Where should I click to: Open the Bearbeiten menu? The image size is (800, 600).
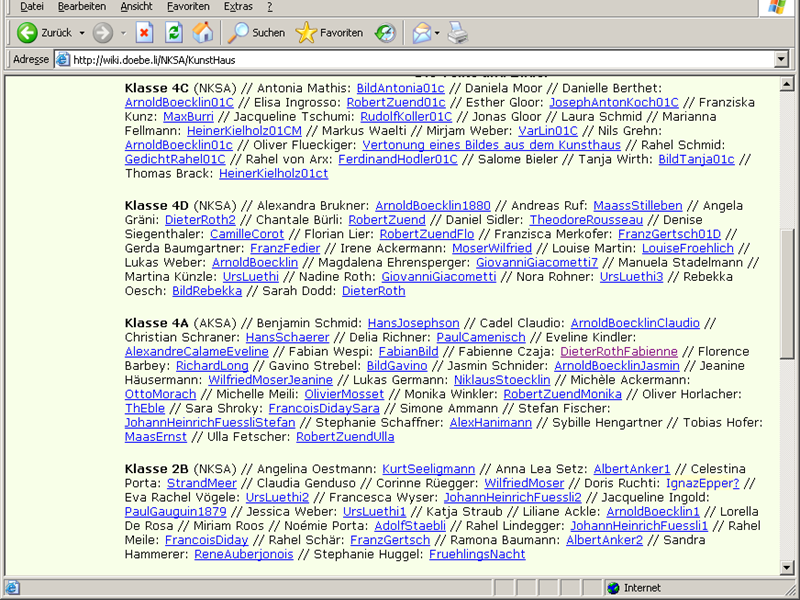[x=82, y=6]
